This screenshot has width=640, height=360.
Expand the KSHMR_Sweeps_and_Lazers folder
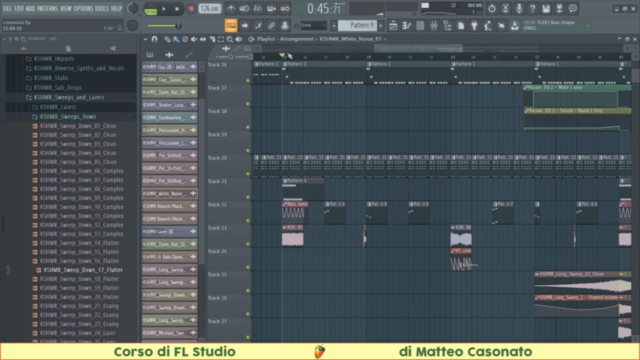point(69,97)
